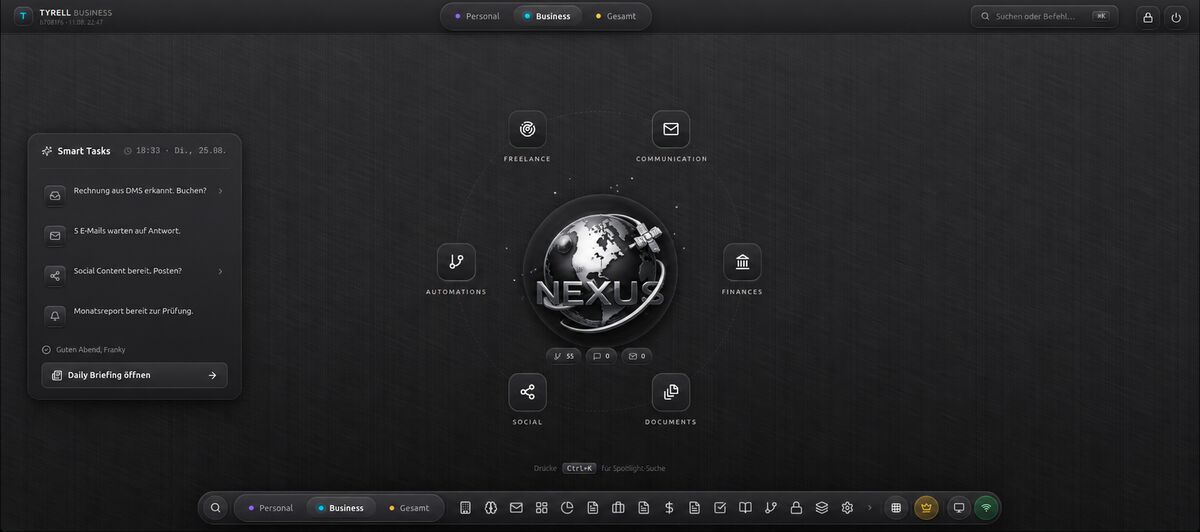Screen dimensions: 1200x532
Task: Expand chevron next to "Social Content bereit"
Action: click(220, 271)
